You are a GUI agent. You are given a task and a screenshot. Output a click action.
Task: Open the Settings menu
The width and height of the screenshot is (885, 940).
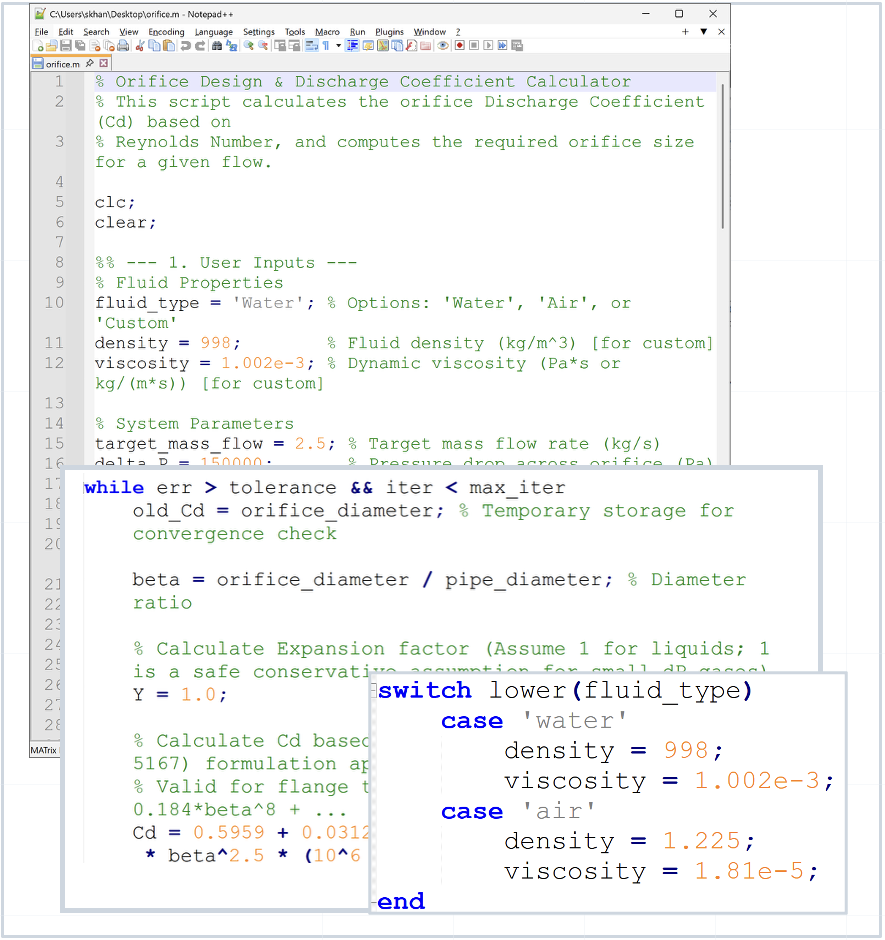258,32
